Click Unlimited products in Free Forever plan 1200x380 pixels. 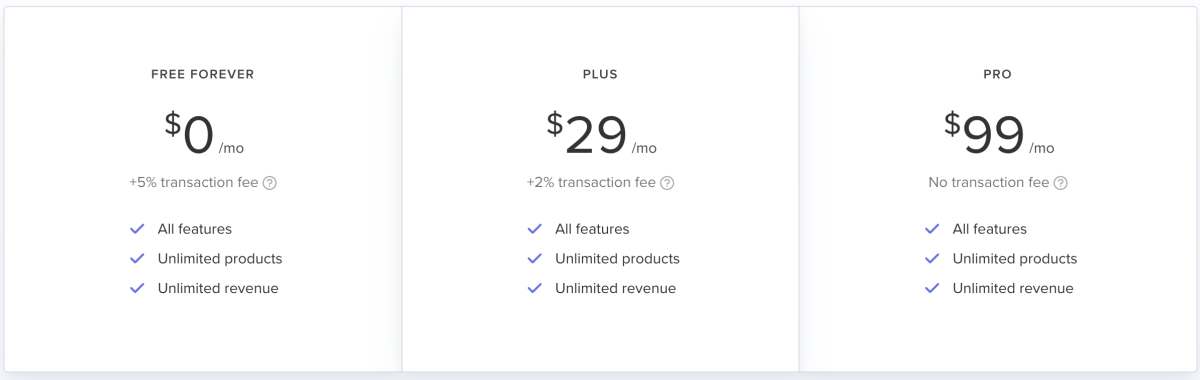pos(220,258)
